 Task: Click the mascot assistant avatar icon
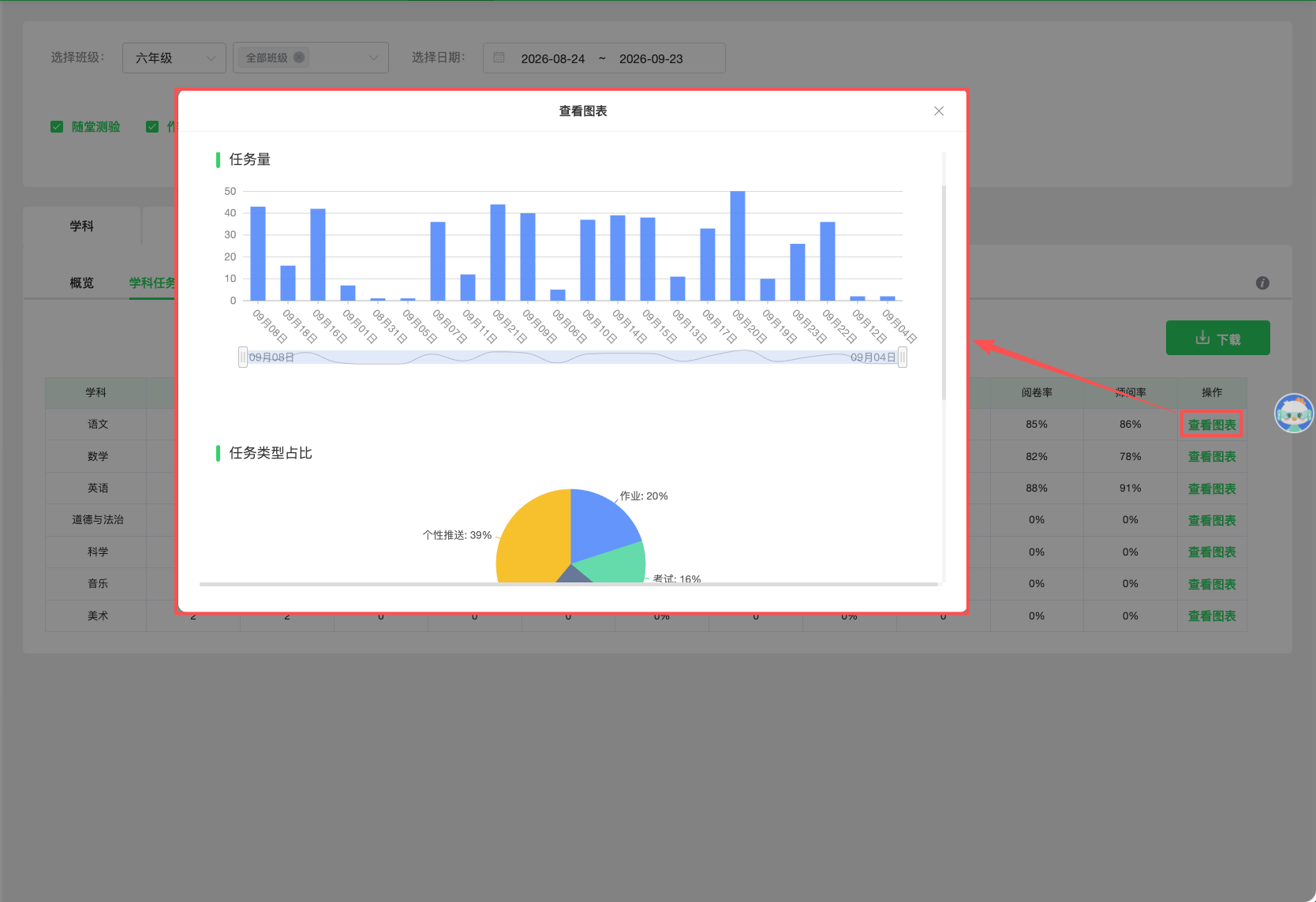point(1294,414)
